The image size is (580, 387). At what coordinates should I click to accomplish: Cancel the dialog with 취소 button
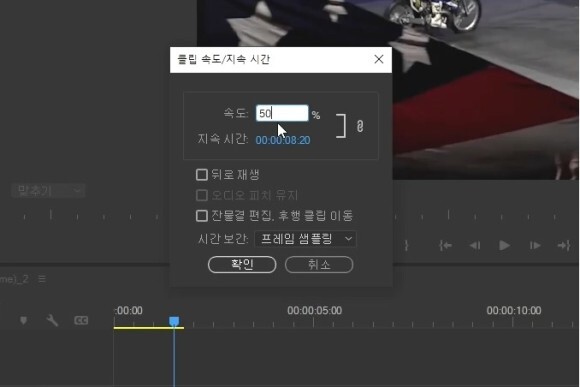319,265
